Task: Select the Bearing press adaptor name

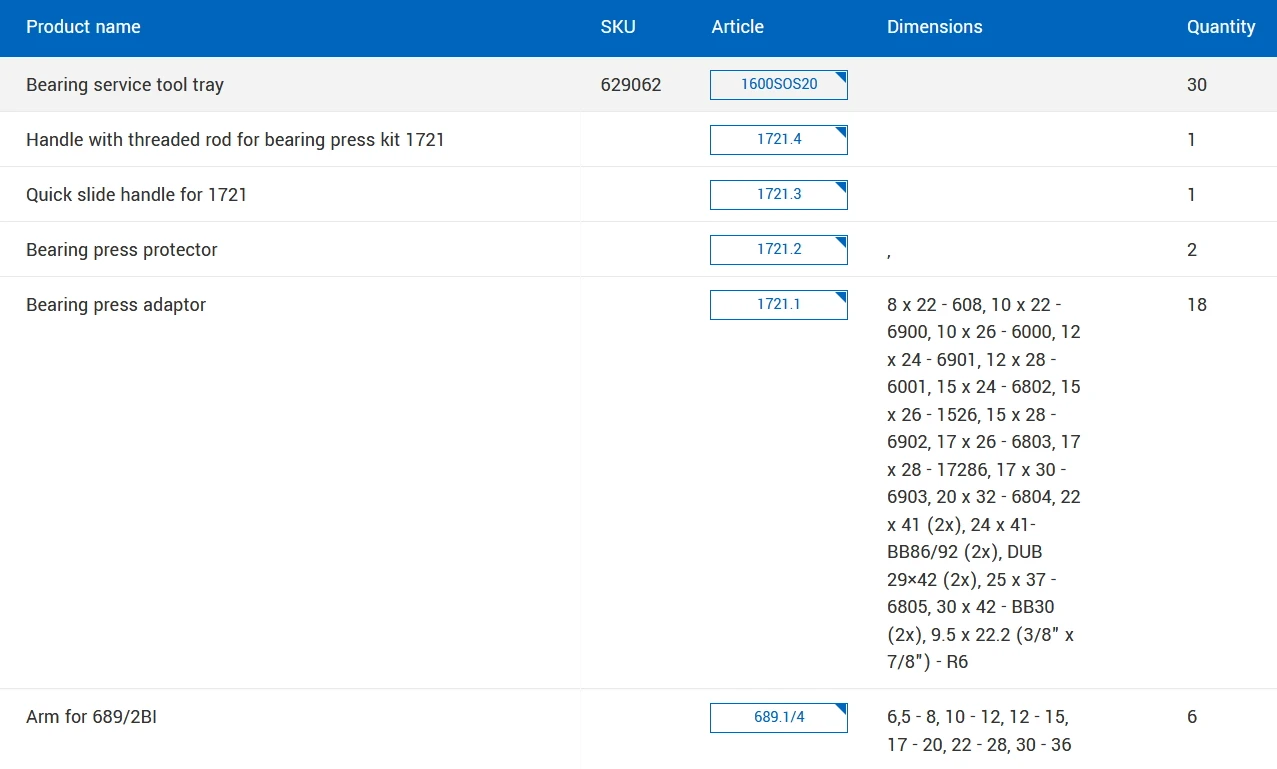Action: 116,305
